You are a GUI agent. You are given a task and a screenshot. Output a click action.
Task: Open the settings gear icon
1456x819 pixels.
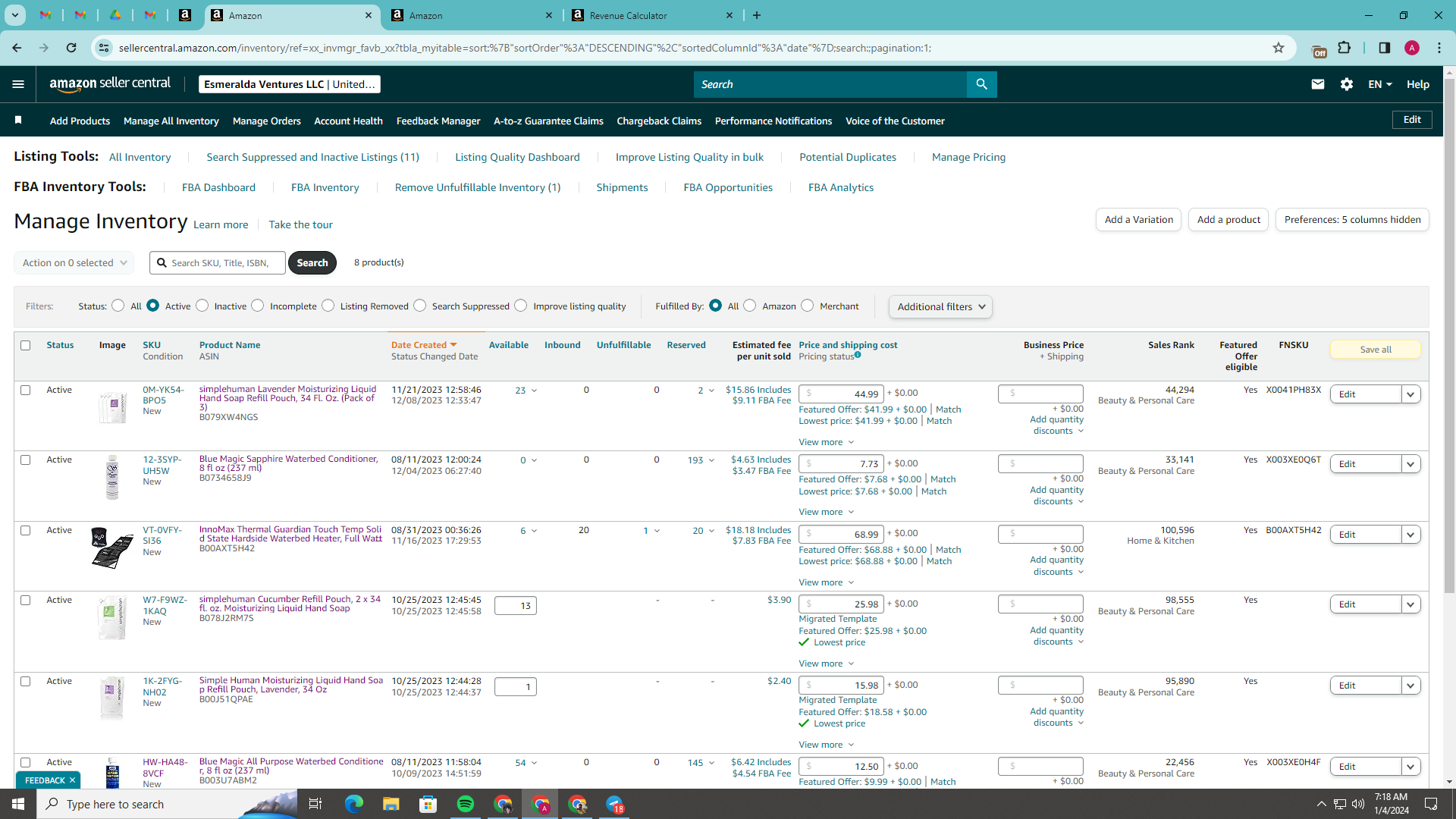coord(1346,84)
